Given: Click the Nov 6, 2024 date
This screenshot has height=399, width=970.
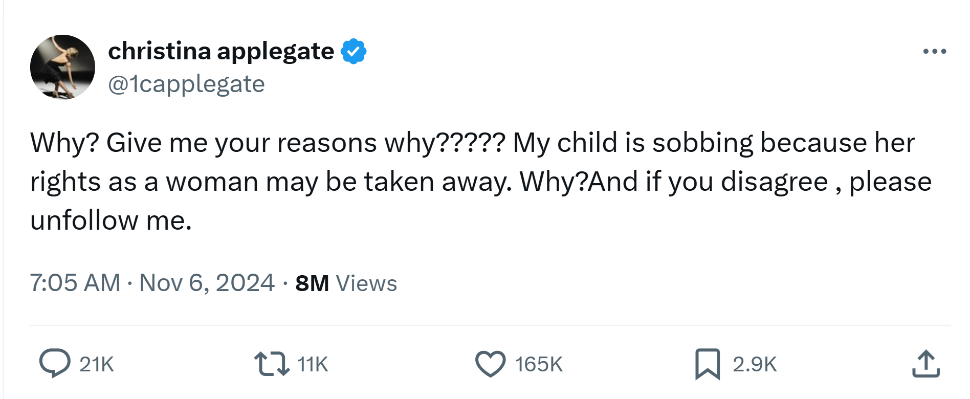Looking at the screenshot, I should click(x=207, y=283).
